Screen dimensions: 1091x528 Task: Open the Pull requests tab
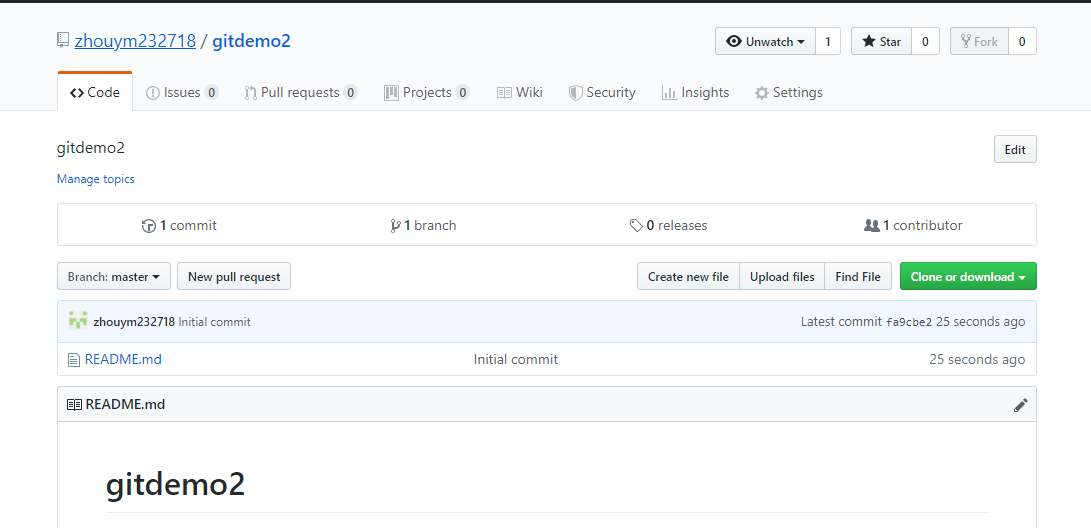(x=301, y=93)
